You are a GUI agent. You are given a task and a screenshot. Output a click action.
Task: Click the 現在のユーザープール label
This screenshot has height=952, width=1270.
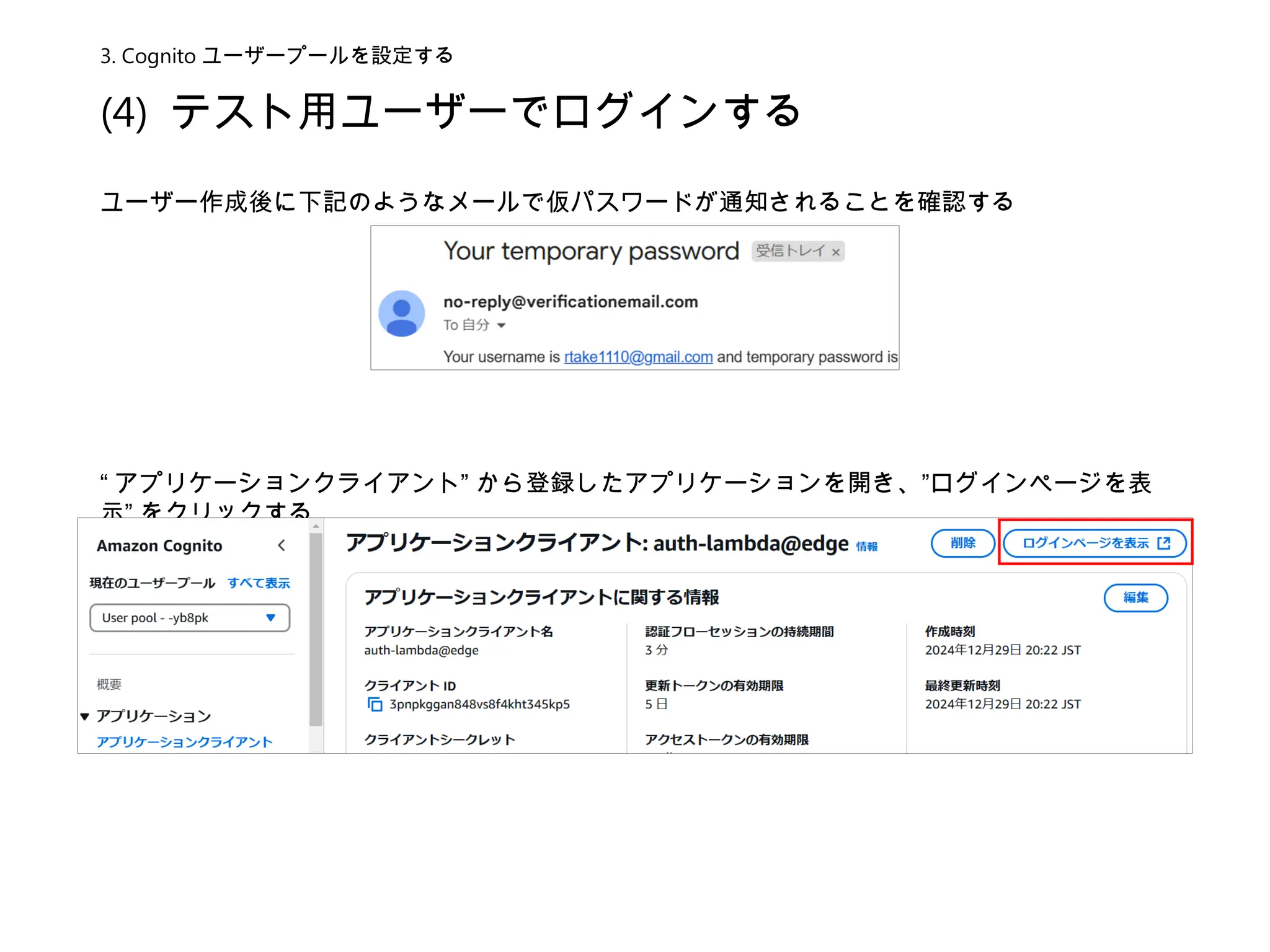[x=153, y=583]
